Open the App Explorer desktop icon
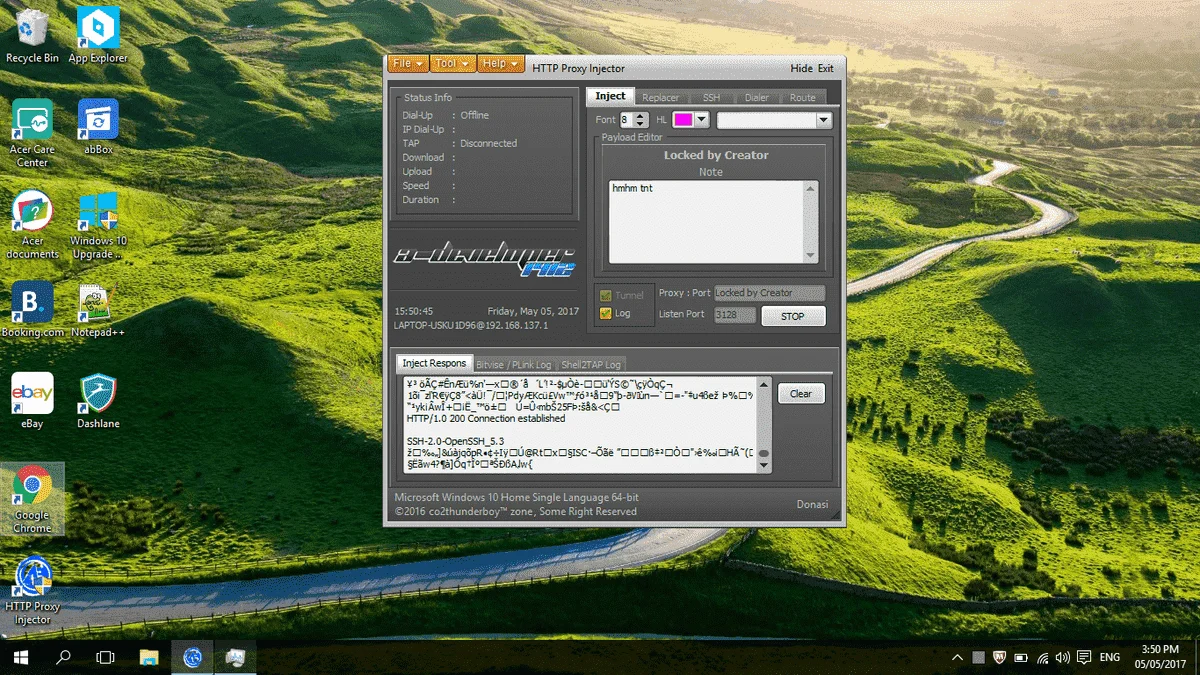 pyautogui.click(x=98, y=36)
